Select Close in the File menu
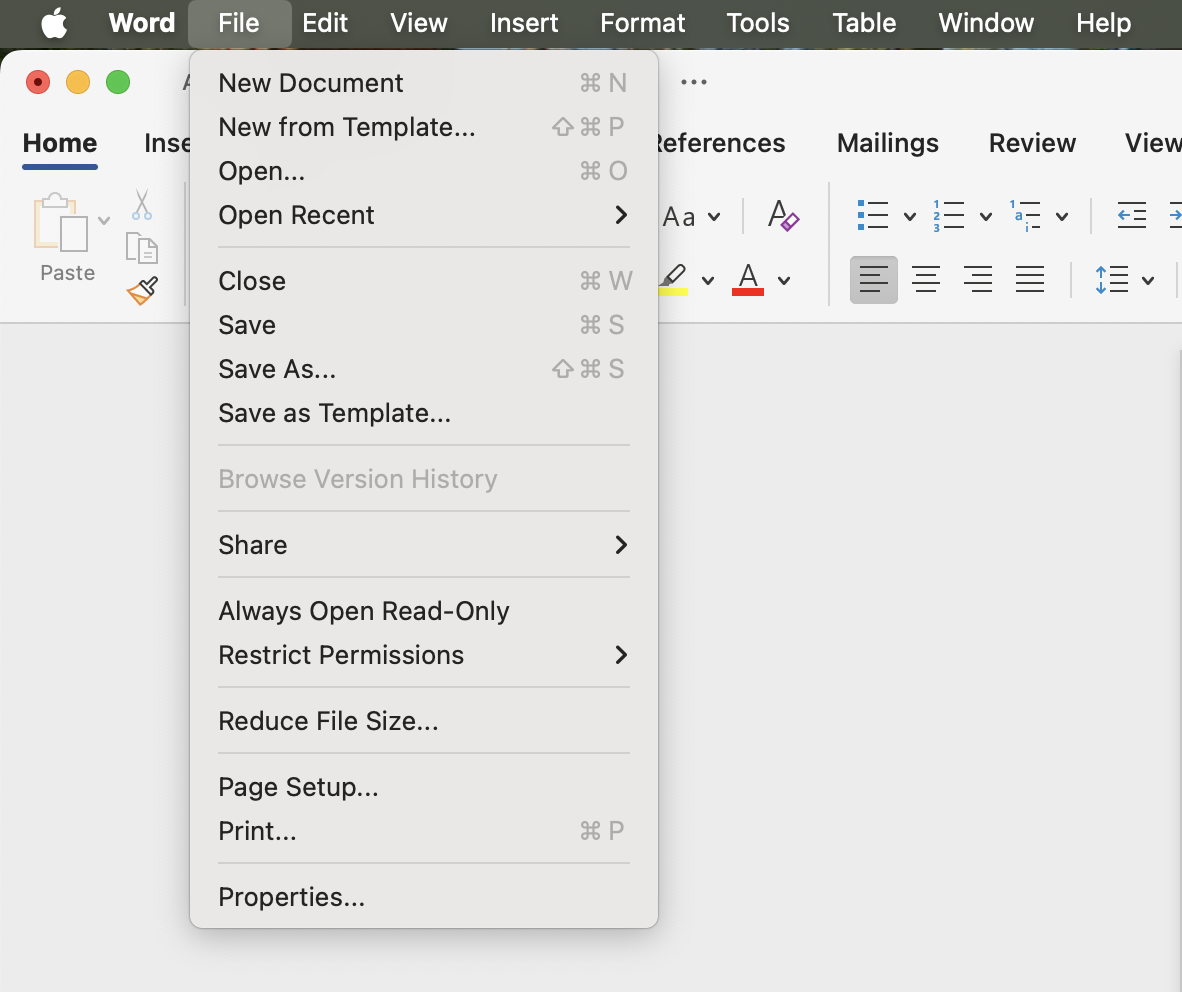This screenshot has width=1182, height=992. coord(424,281)
